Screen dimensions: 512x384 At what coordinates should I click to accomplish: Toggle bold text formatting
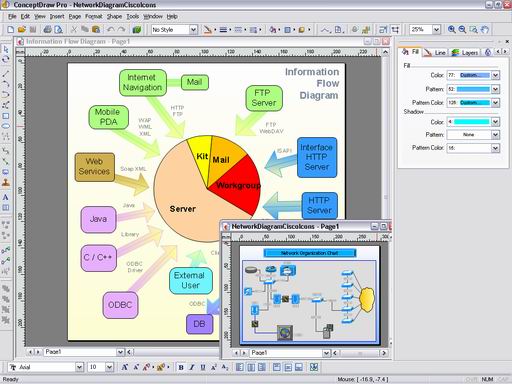point(181,367)
